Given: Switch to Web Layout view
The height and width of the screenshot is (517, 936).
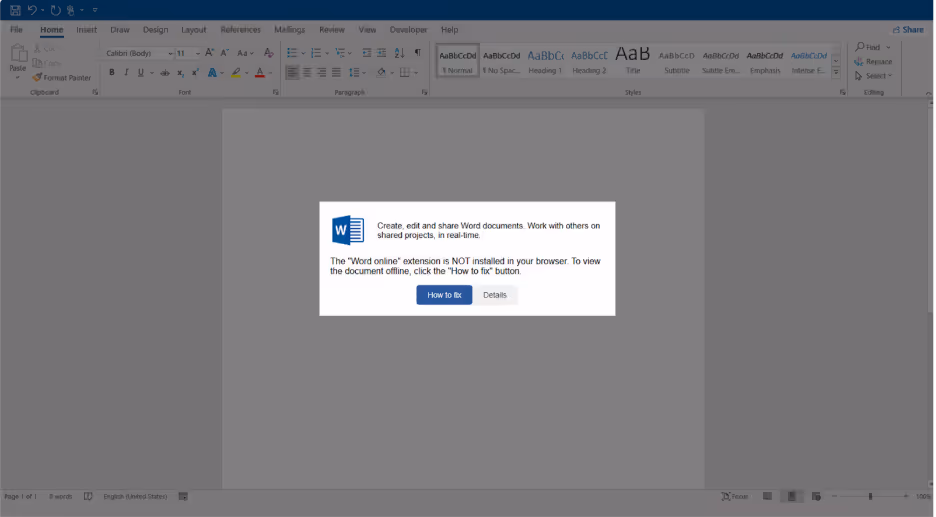Looking at the screenshot, I should pyautogui.click(x=816, y=497).
